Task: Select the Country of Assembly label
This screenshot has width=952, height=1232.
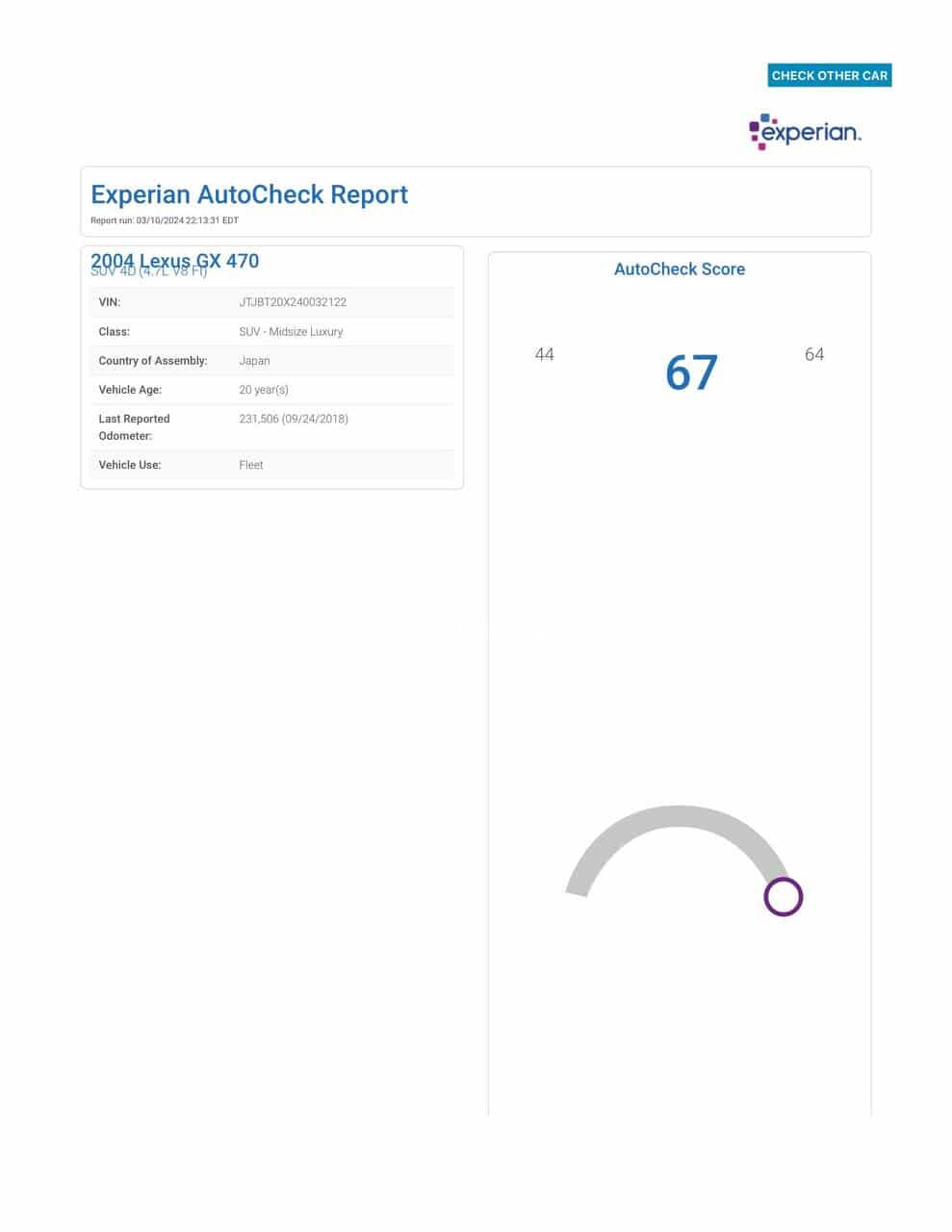Action: click(x=153, y=361)
